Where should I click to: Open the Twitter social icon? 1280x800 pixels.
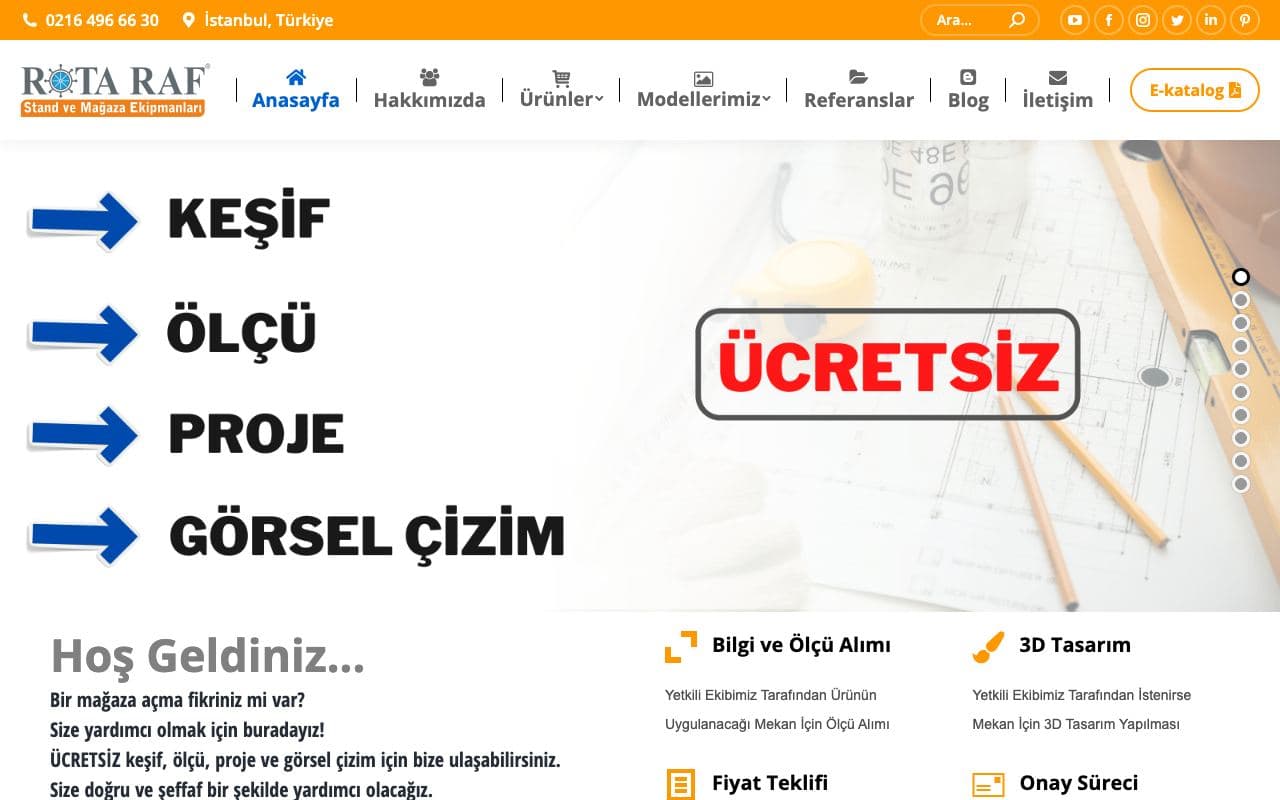(x=1177, y=20)
